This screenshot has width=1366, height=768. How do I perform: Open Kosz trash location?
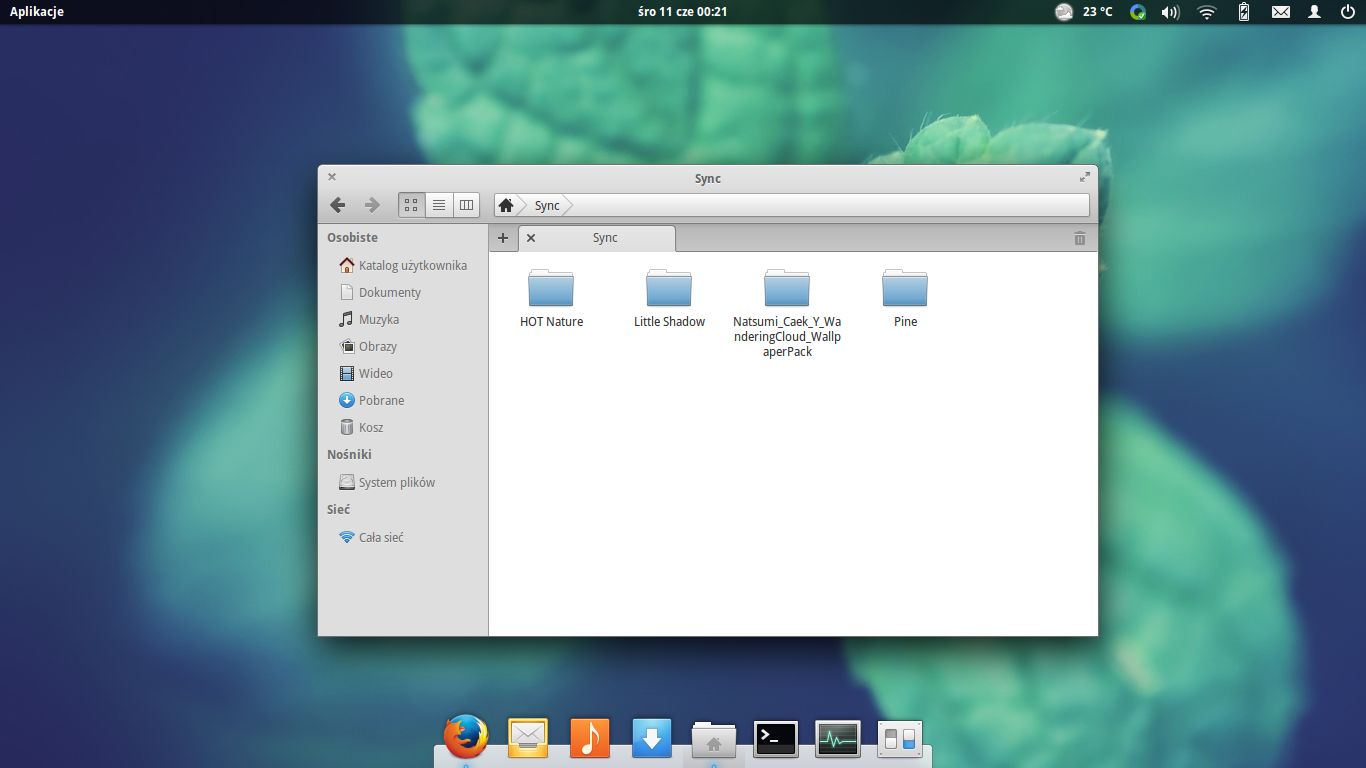coord(371,427)
